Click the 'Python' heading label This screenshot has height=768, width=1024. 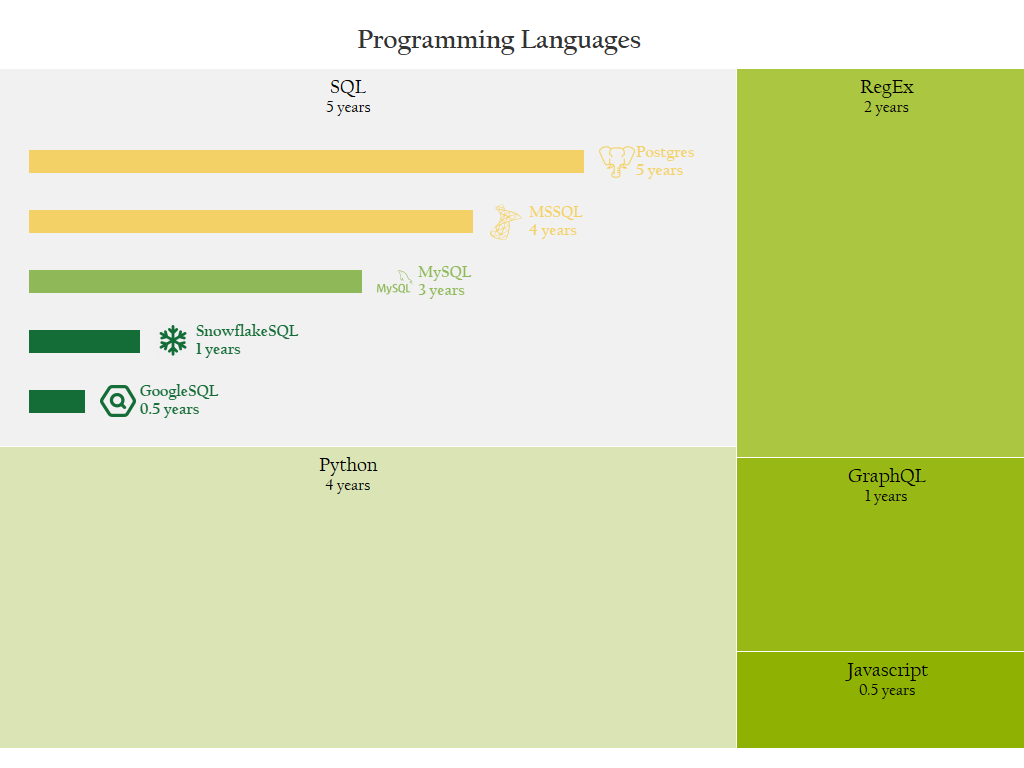pos(348,465)
